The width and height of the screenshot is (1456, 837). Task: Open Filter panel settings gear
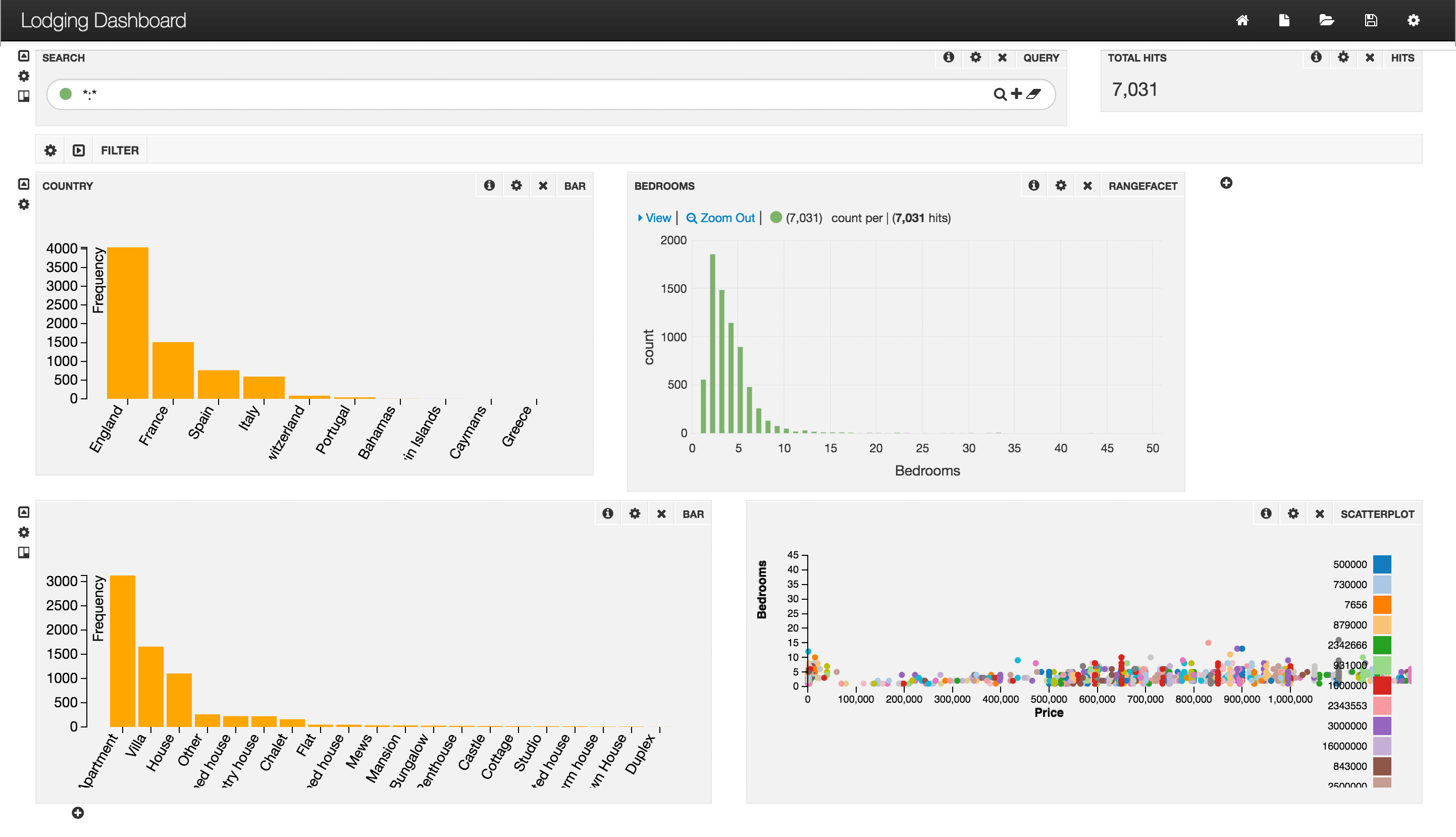click(x=50, y=150)
